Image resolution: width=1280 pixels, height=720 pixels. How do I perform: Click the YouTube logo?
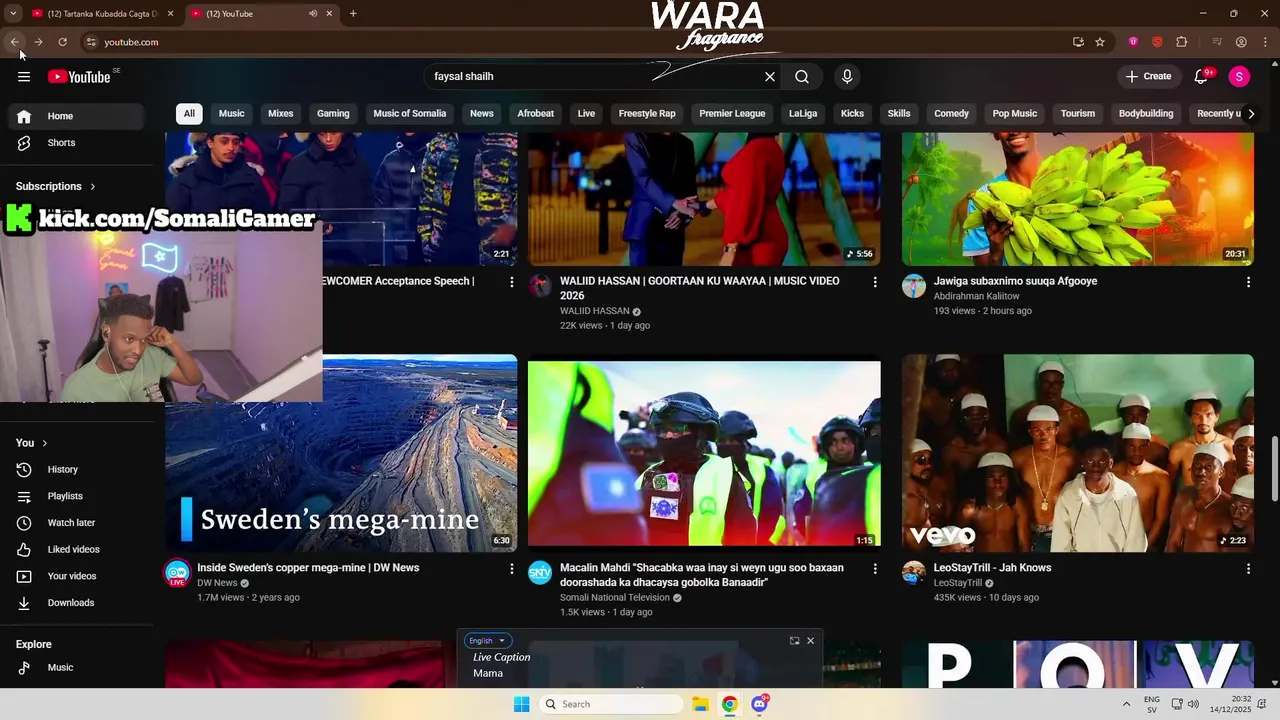pyautogui.click(x=79, y=77)
